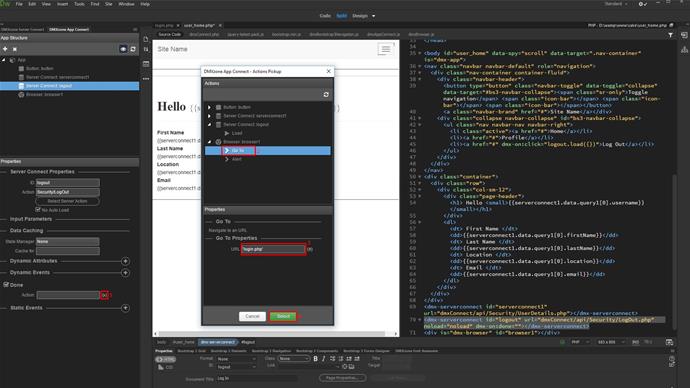Select Browser browser1 in App Structure
690x388 pixels.
click(44, 95)
